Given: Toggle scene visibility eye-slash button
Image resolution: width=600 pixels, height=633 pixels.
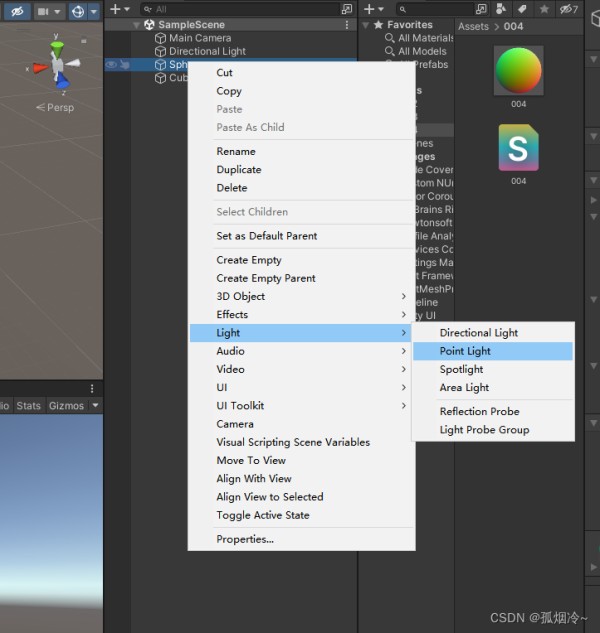Looking at the screenshot, I should click(17, 11).
